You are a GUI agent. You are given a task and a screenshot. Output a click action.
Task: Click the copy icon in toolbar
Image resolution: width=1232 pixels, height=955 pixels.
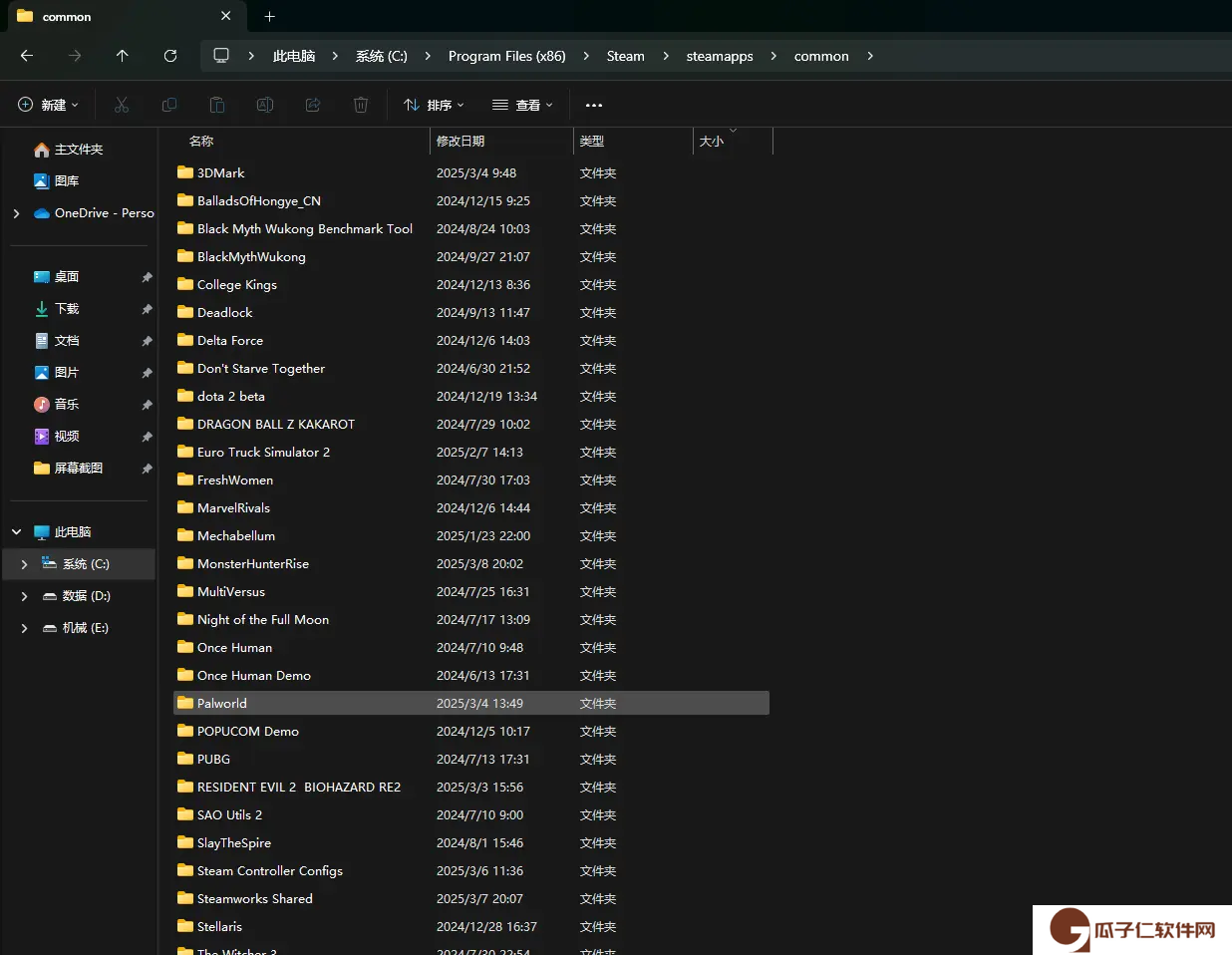point(169,105)
